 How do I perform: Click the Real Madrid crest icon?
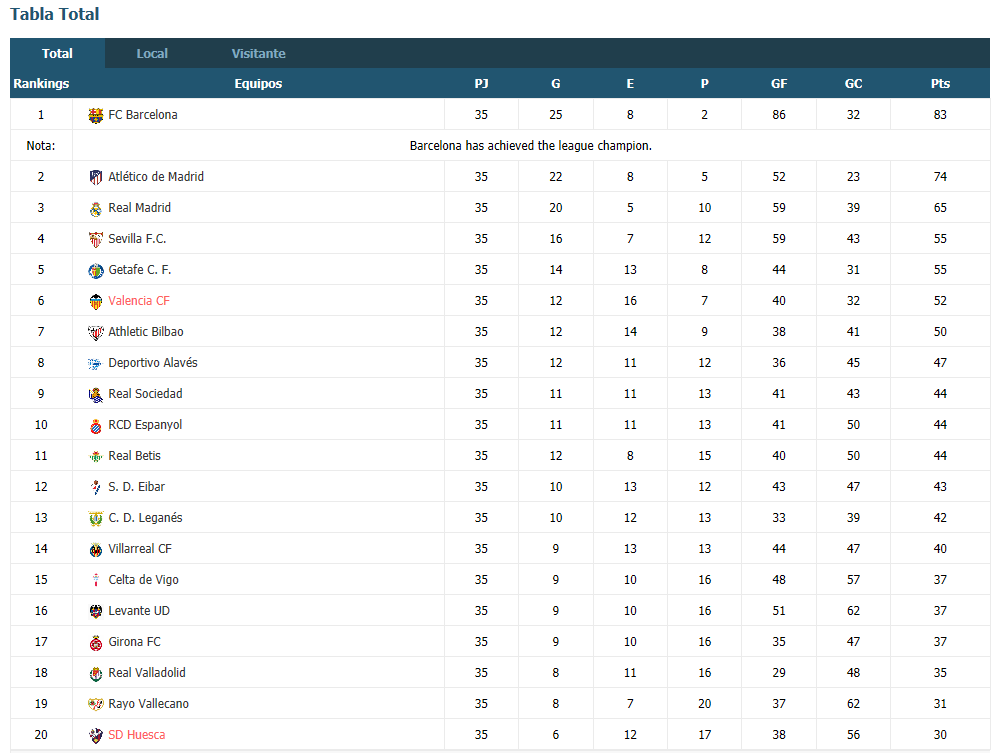95,209
